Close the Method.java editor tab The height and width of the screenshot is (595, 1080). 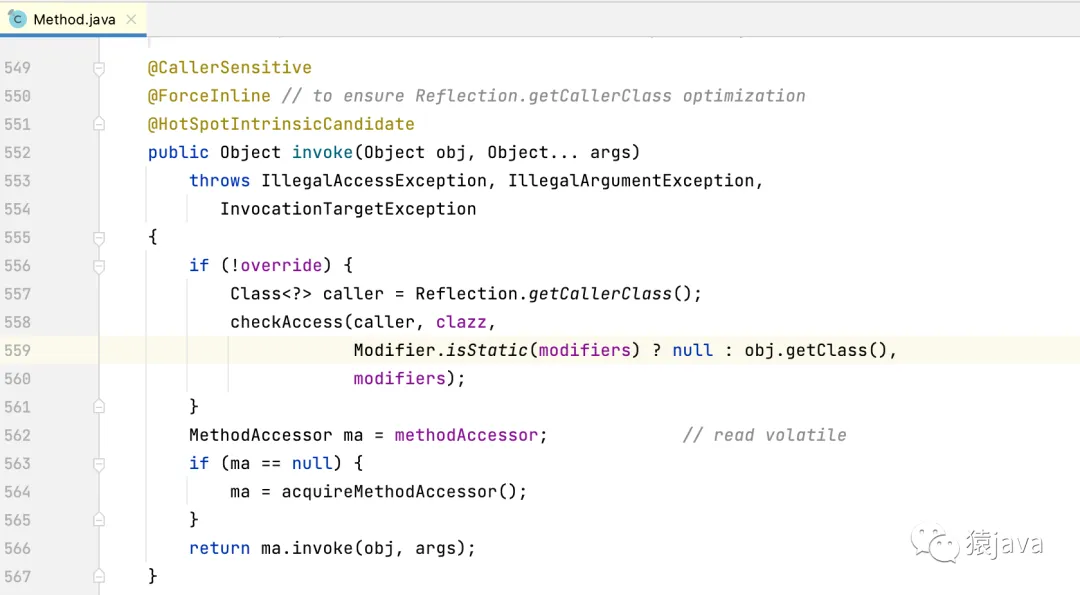click(131, 19)
